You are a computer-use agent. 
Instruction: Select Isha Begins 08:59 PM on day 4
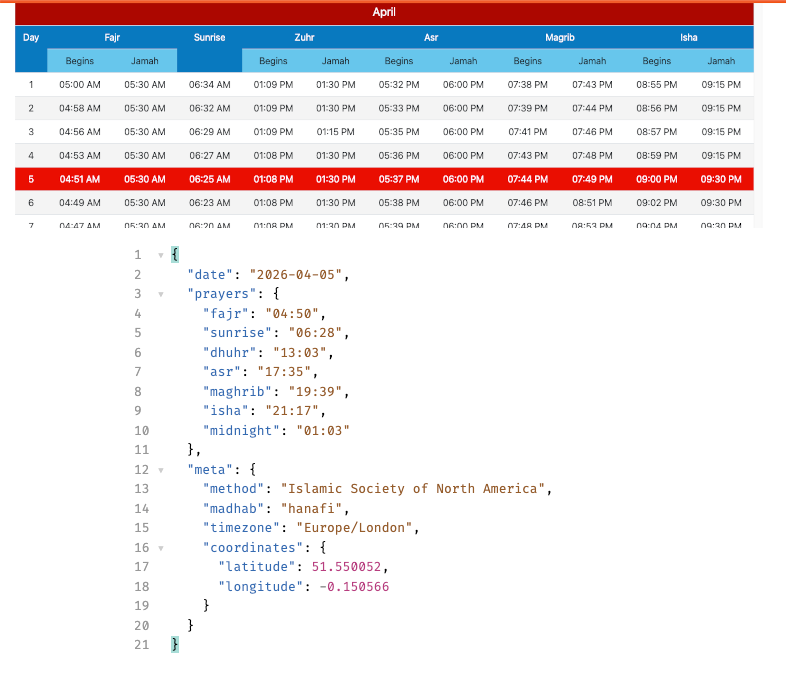tap(657, 155)
